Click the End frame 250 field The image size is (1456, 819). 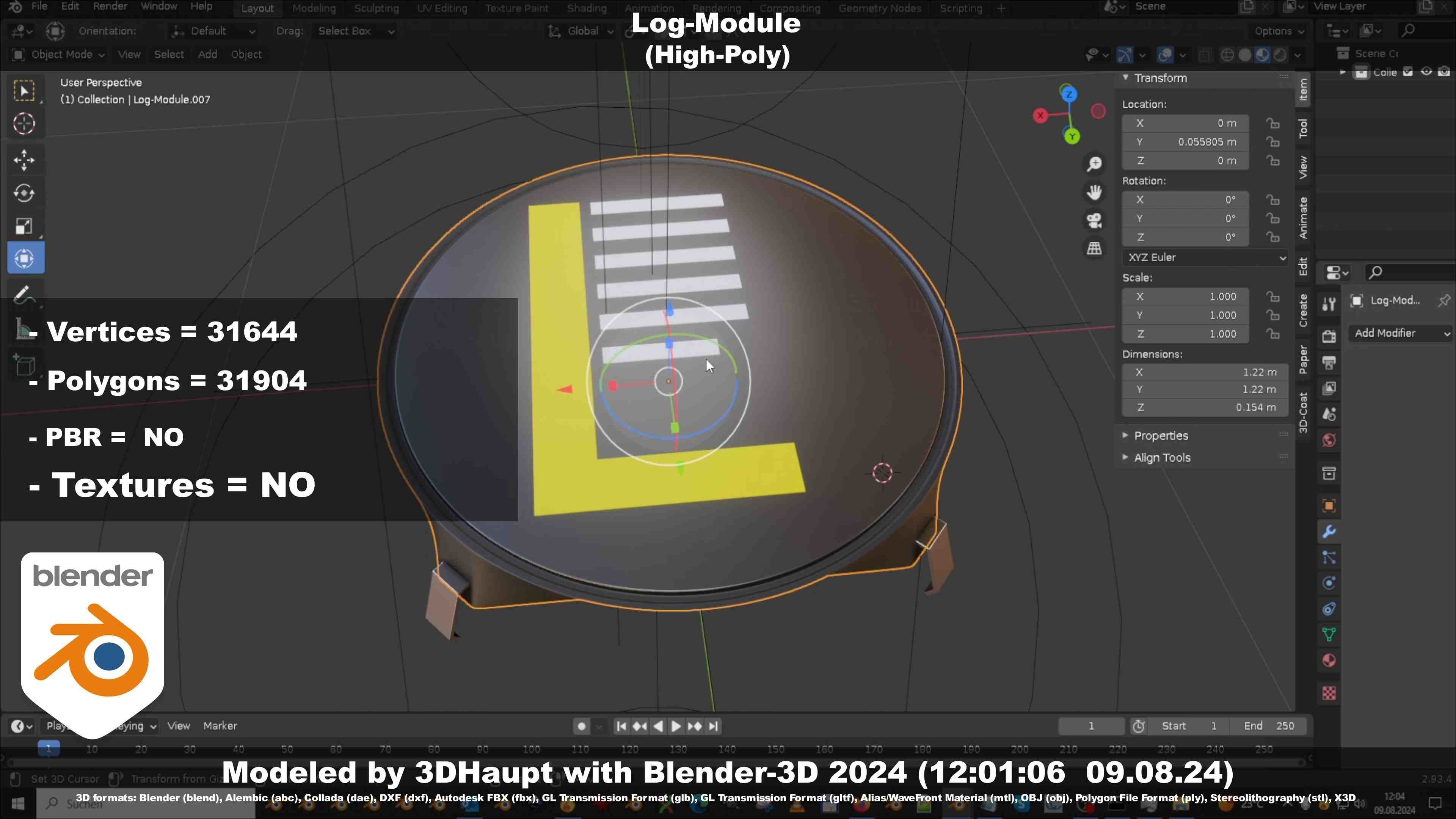point(1269,726)
